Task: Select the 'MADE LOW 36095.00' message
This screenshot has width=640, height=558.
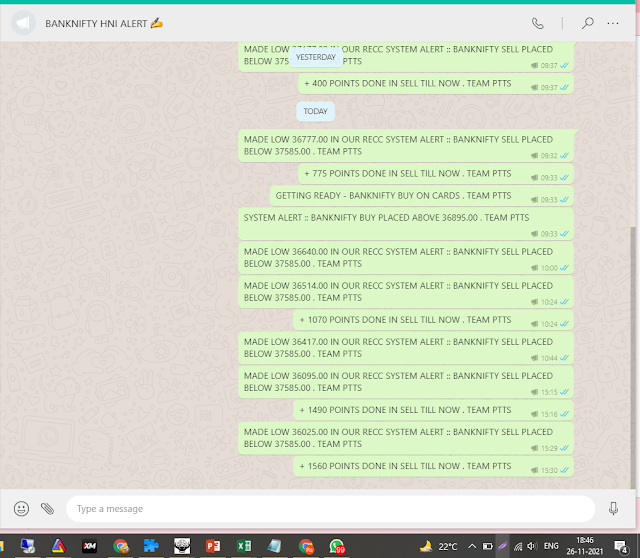Action: coord(406,382)
